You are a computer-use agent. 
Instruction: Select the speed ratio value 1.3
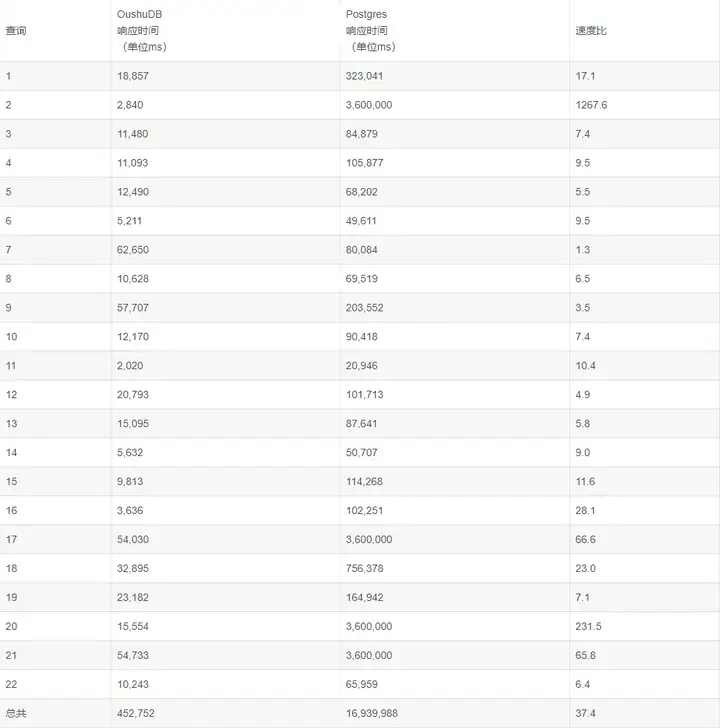pos(583,250)
